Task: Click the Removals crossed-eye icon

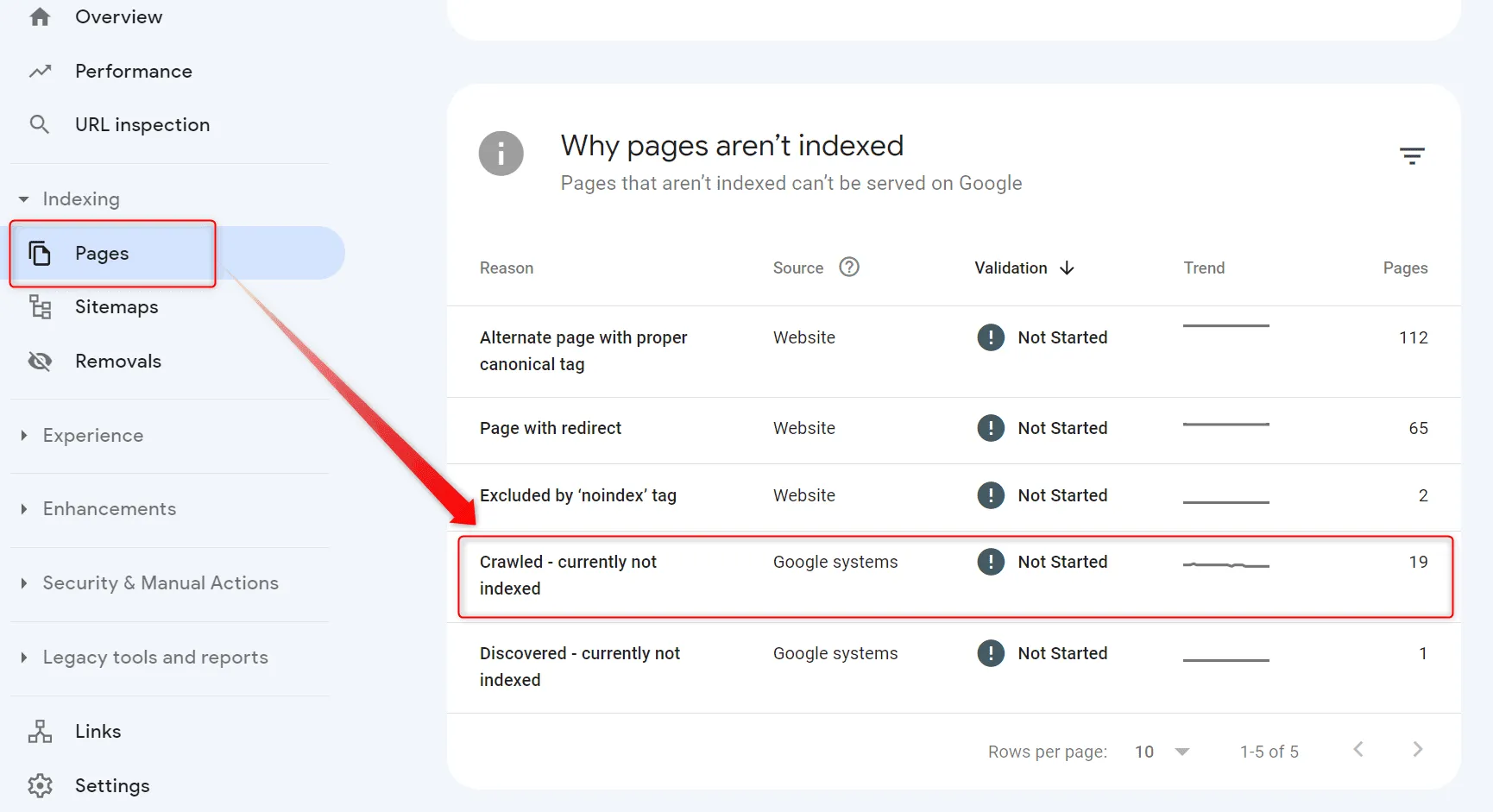Action: (40, 361)
